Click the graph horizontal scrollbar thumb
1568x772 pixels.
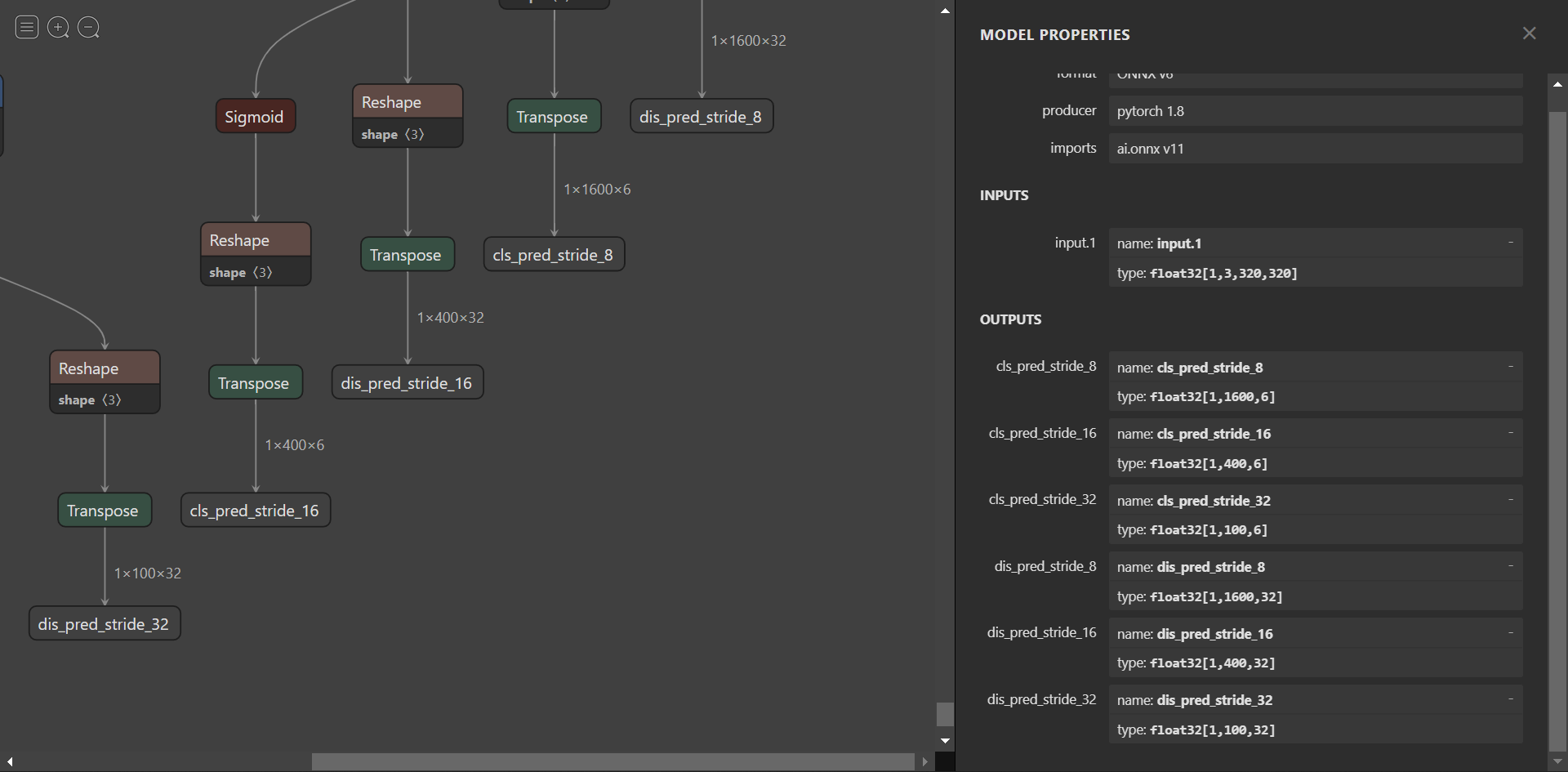613,761
